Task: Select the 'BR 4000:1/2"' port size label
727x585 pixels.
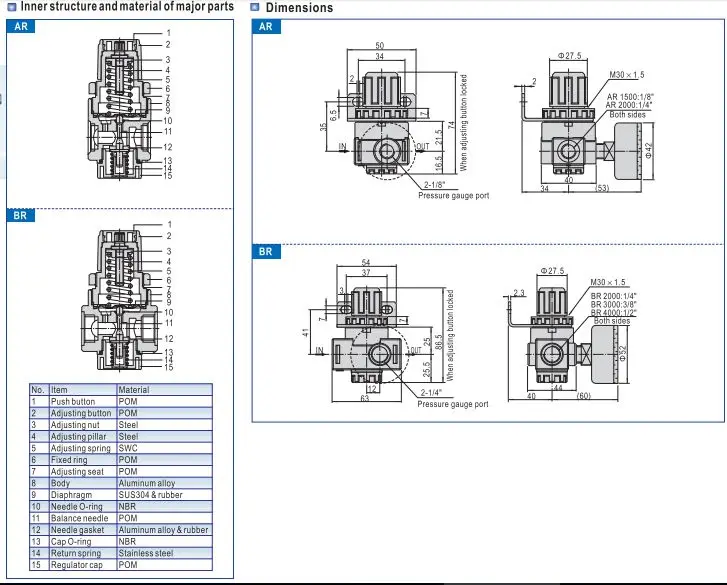Action: (x=613, y=312)
